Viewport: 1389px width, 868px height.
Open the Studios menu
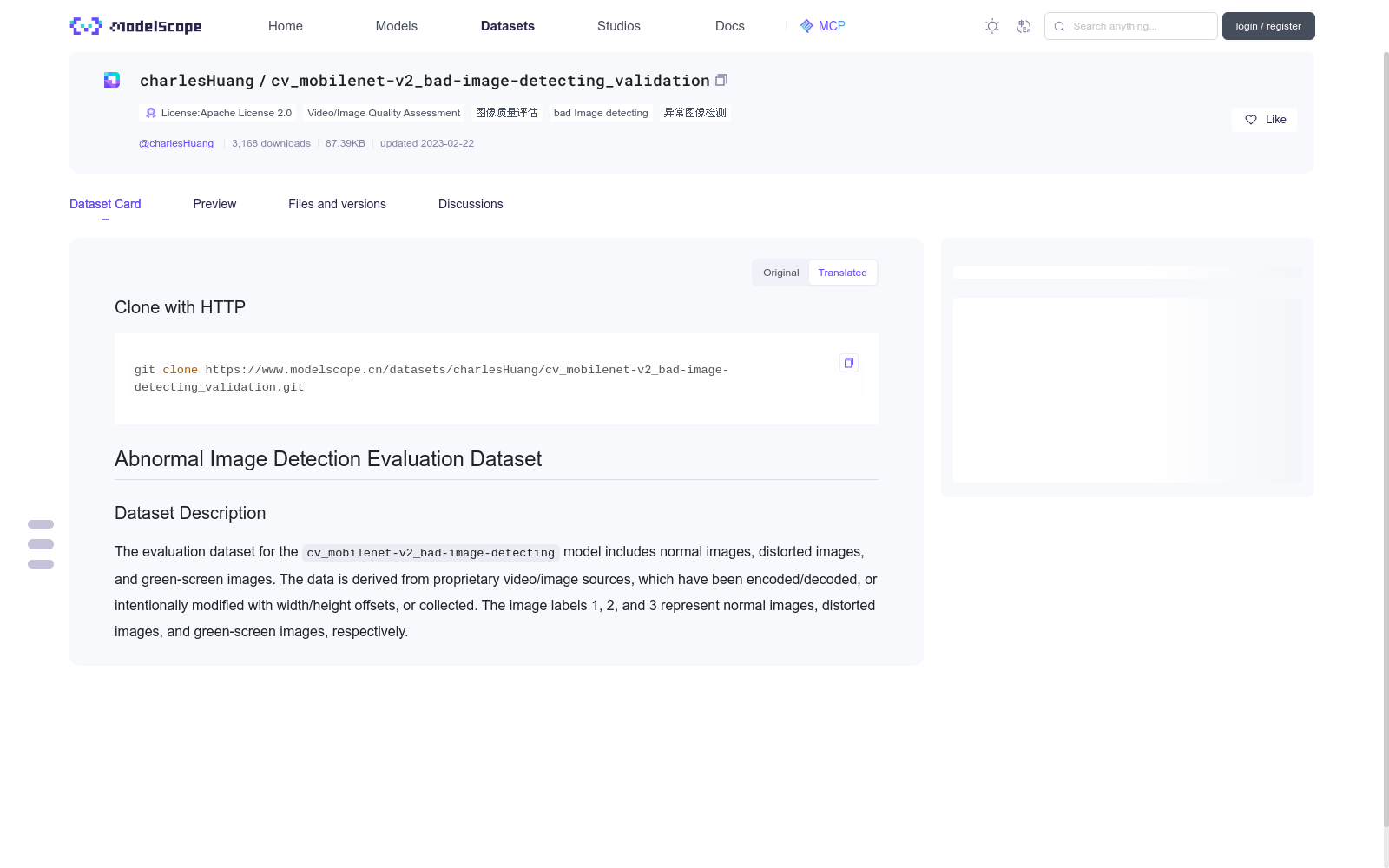pyautogui.click(x=619, y=26)
